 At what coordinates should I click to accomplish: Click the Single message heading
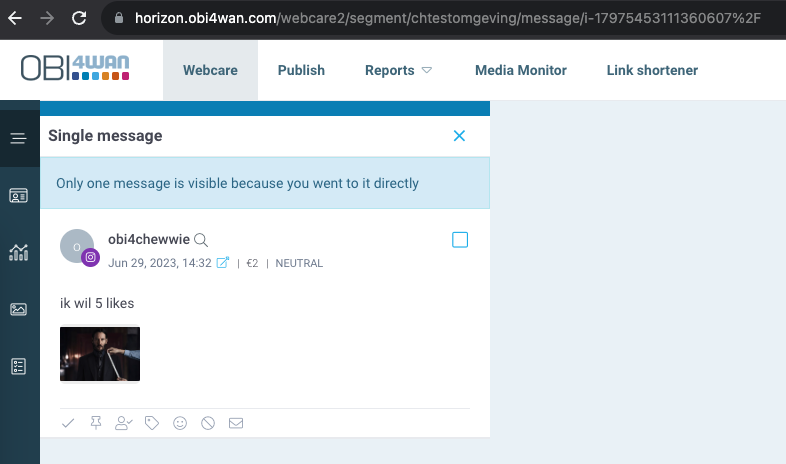pos(105,136)
